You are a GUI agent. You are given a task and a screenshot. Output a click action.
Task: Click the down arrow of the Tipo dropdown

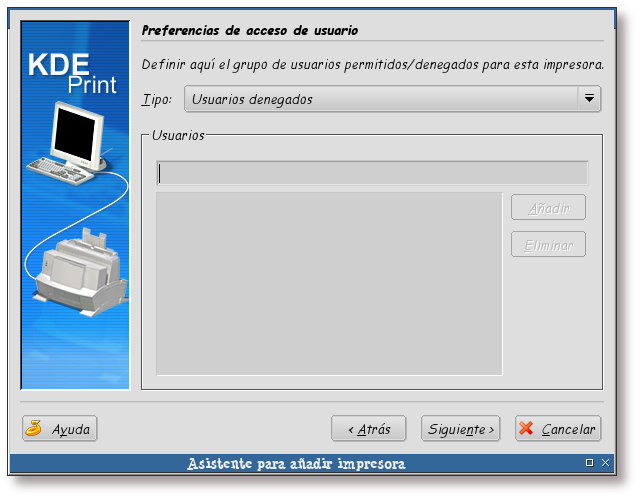point(589,99)
